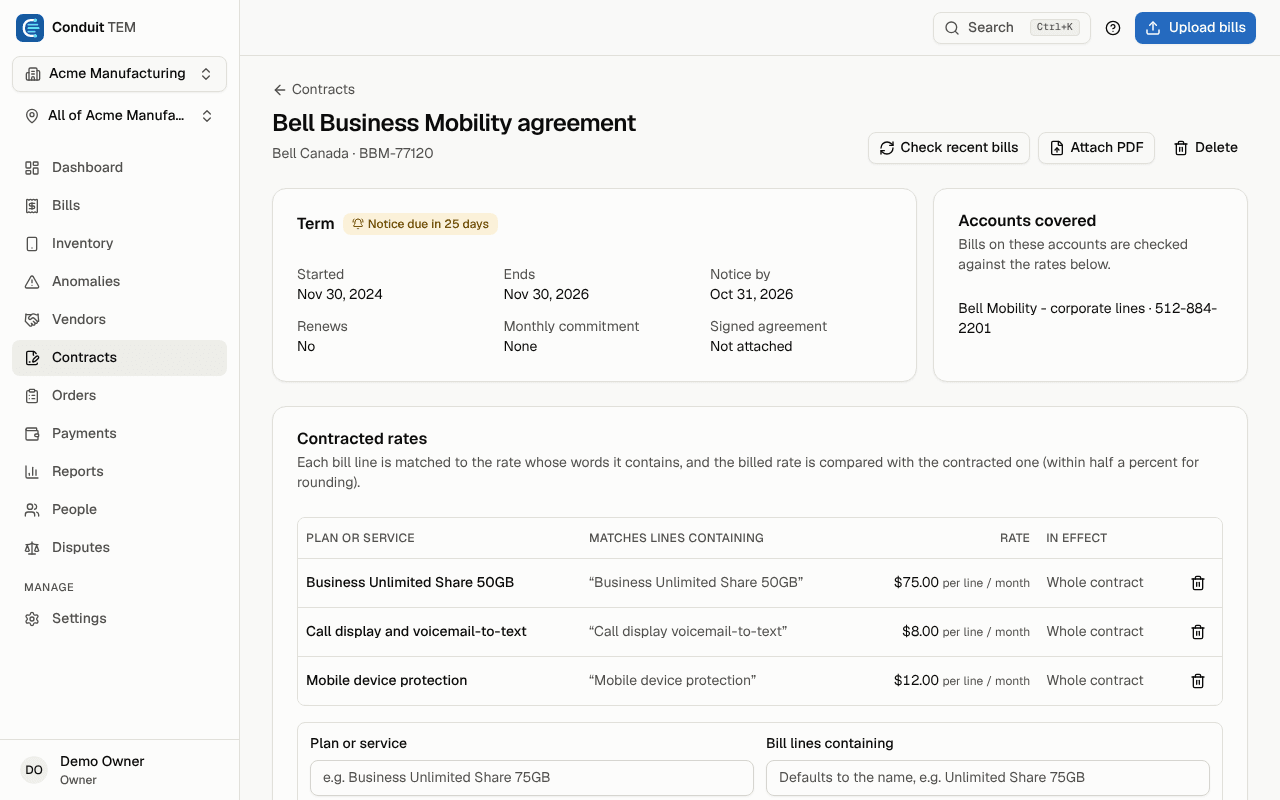Expand the All of Acme Manufacturing location selector
Image resolution: width=1280 pixels, height=800 pixels.
[x=120, y=116]
